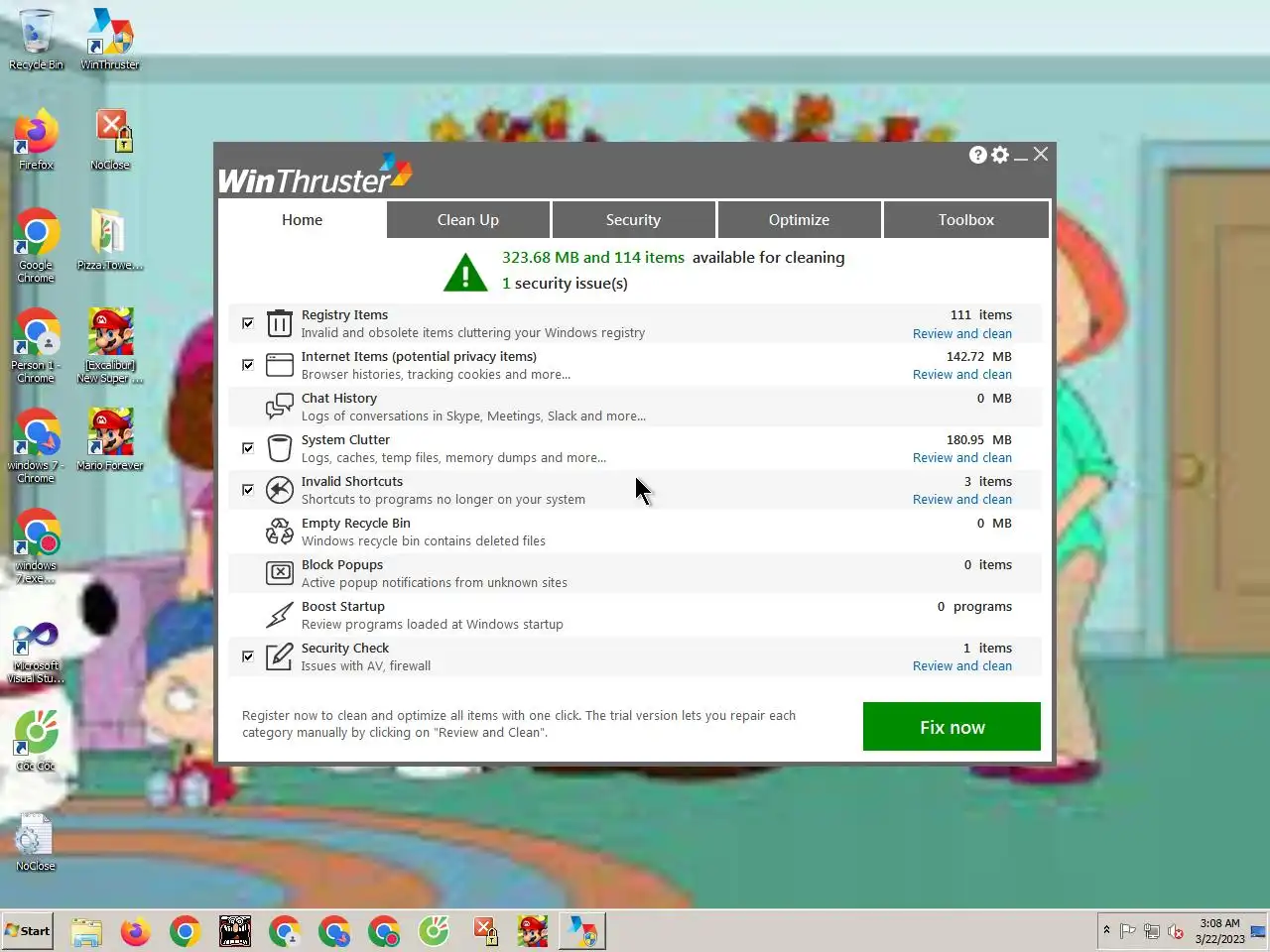Open WinThruster help question mark icon
This screenshot has height=952, width=1270.
tap(978, 155)
